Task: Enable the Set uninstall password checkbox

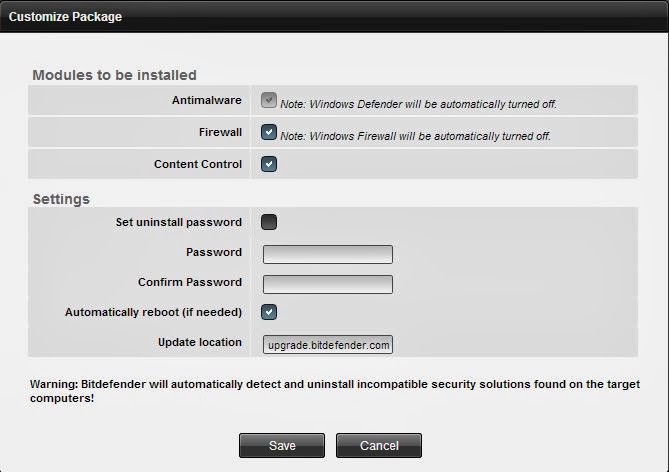Action: tap(268, 222)
